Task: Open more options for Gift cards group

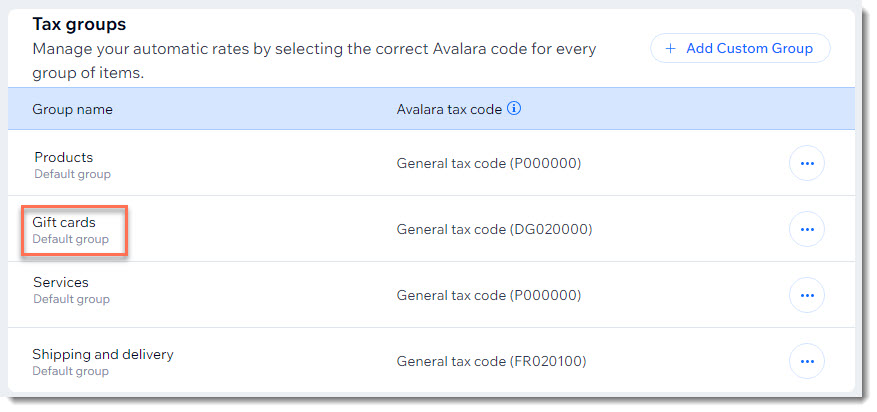Action: tap(807, 229)
